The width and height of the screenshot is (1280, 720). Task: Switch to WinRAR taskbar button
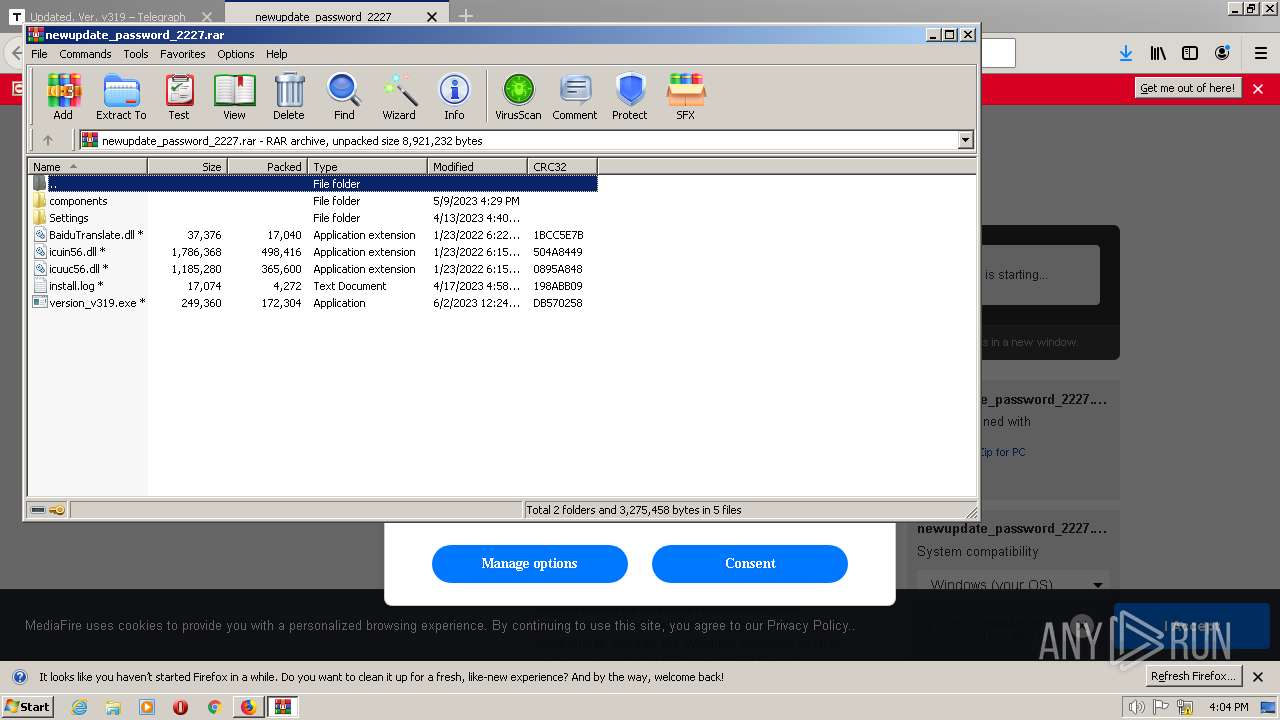click(x=283, y=707)
